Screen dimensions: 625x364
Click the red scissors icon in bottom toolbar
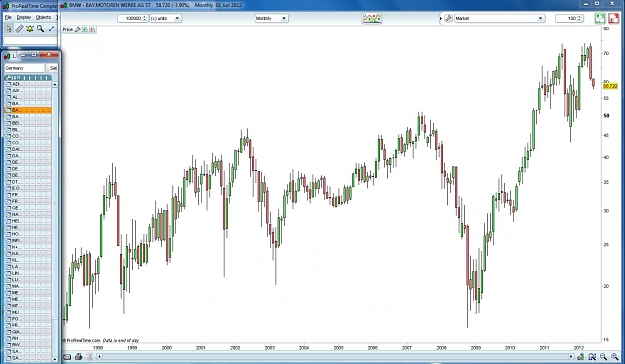tap(90, 356)
